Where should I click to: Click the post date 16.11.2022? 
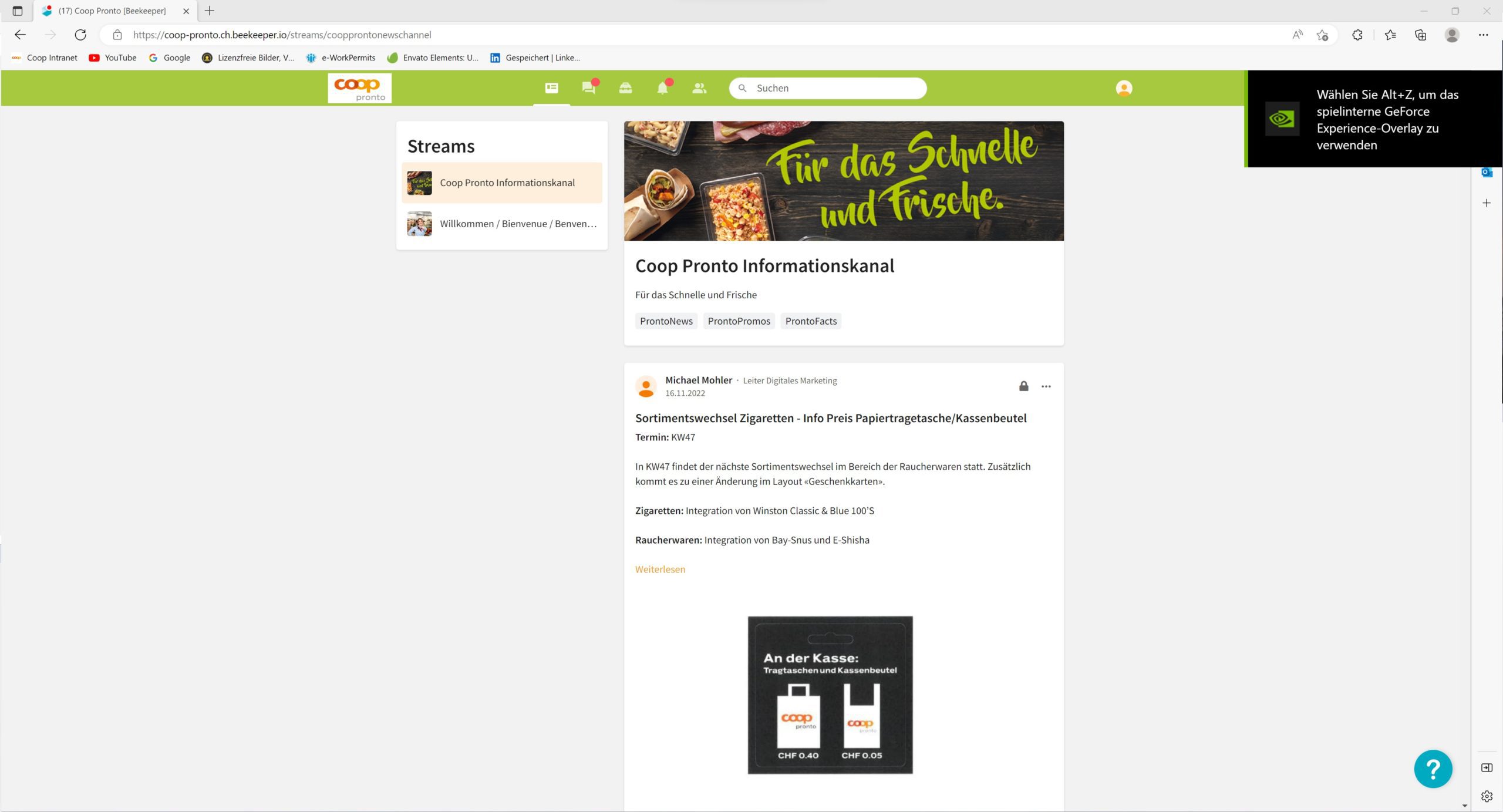(x=685, y=393)
